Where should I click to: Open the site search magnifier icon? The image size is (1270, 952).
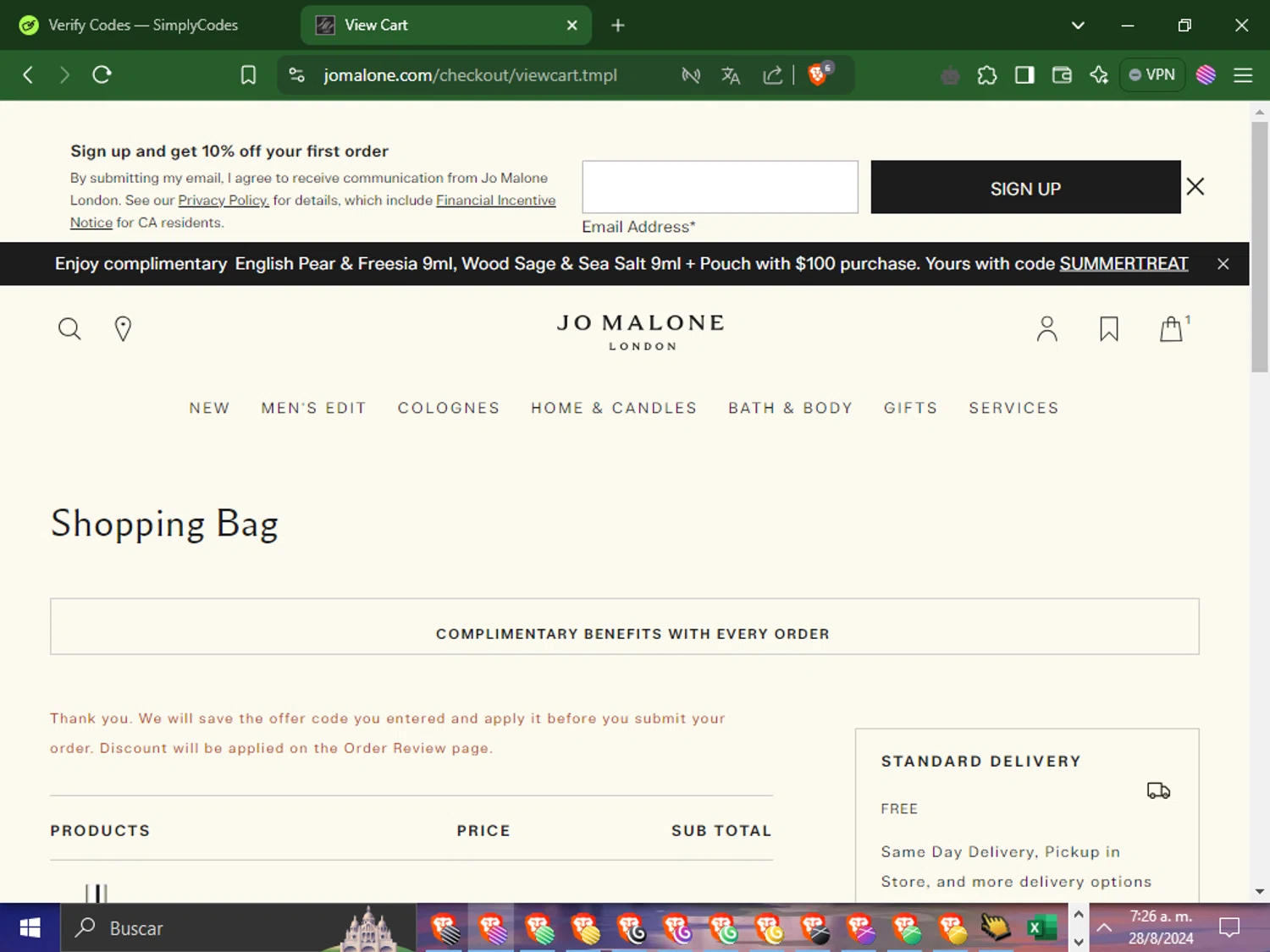[x=69, y=328]
